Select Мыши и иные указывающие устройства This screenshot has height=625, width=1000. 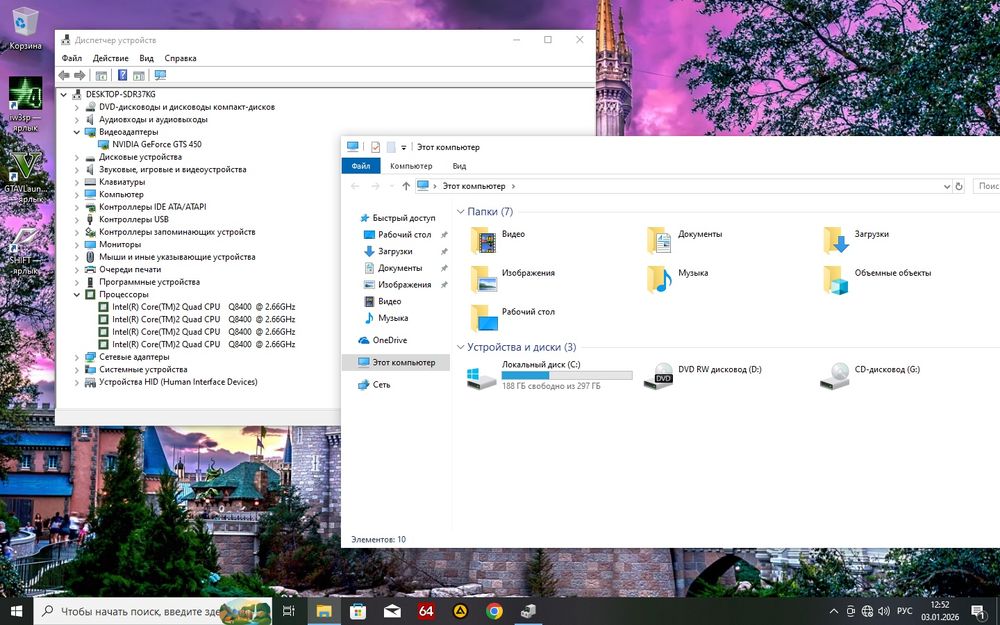click(x=177, y=257)
